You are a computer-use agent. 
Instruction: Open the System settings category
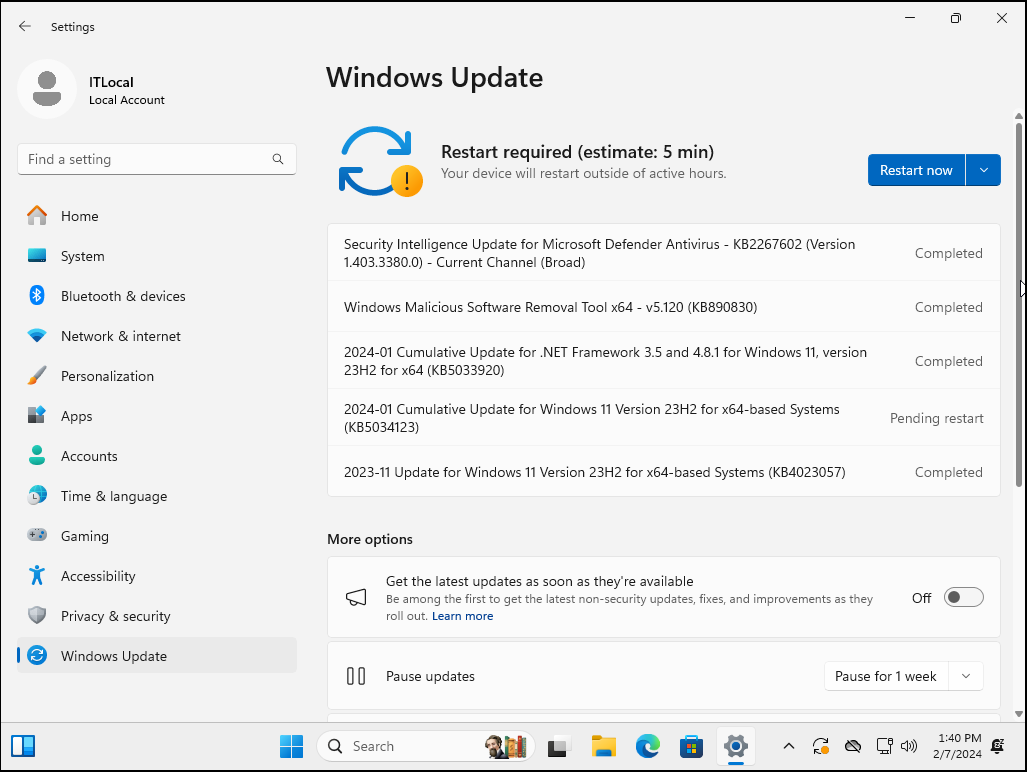[x=157, y=256]
